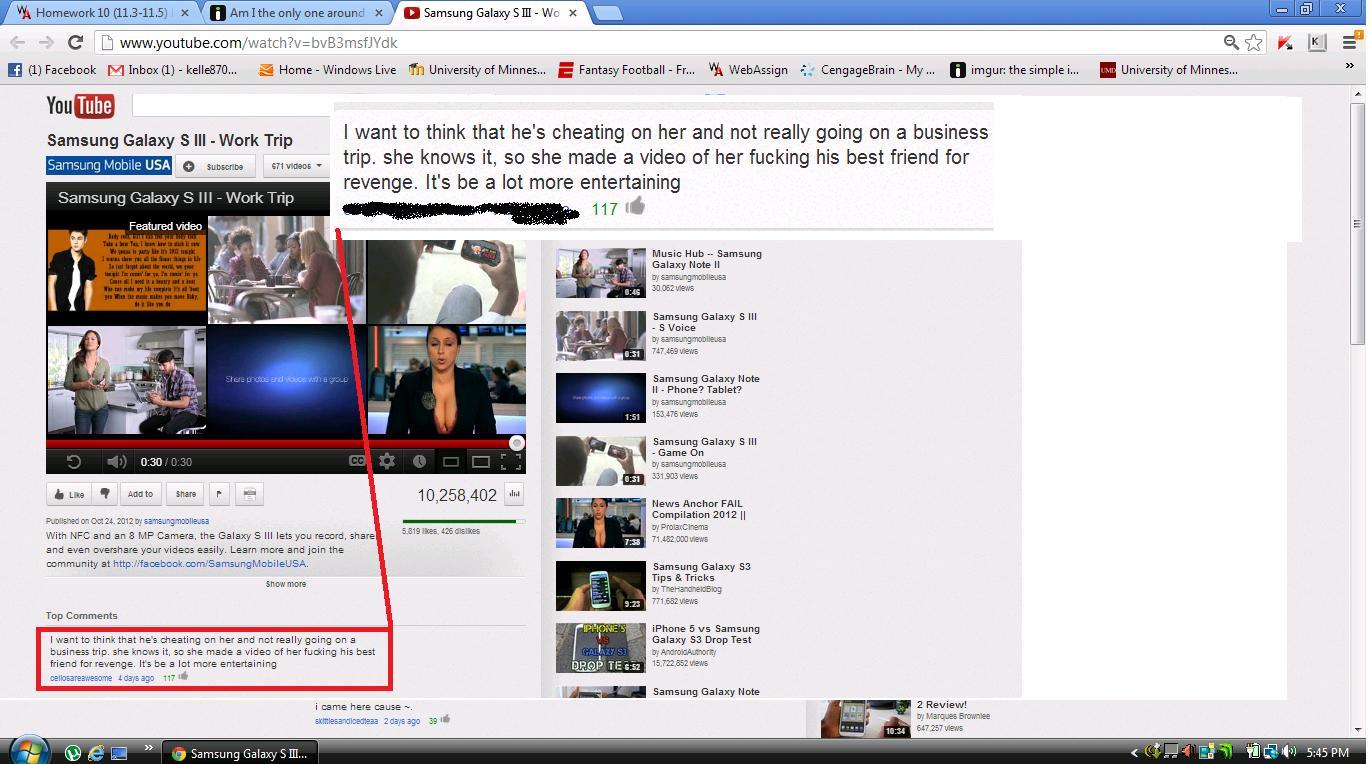The image size is (1370, 764).
Task: Follow the facebook.com/SamsungMobileUSA link
Action: pos(210,563)
